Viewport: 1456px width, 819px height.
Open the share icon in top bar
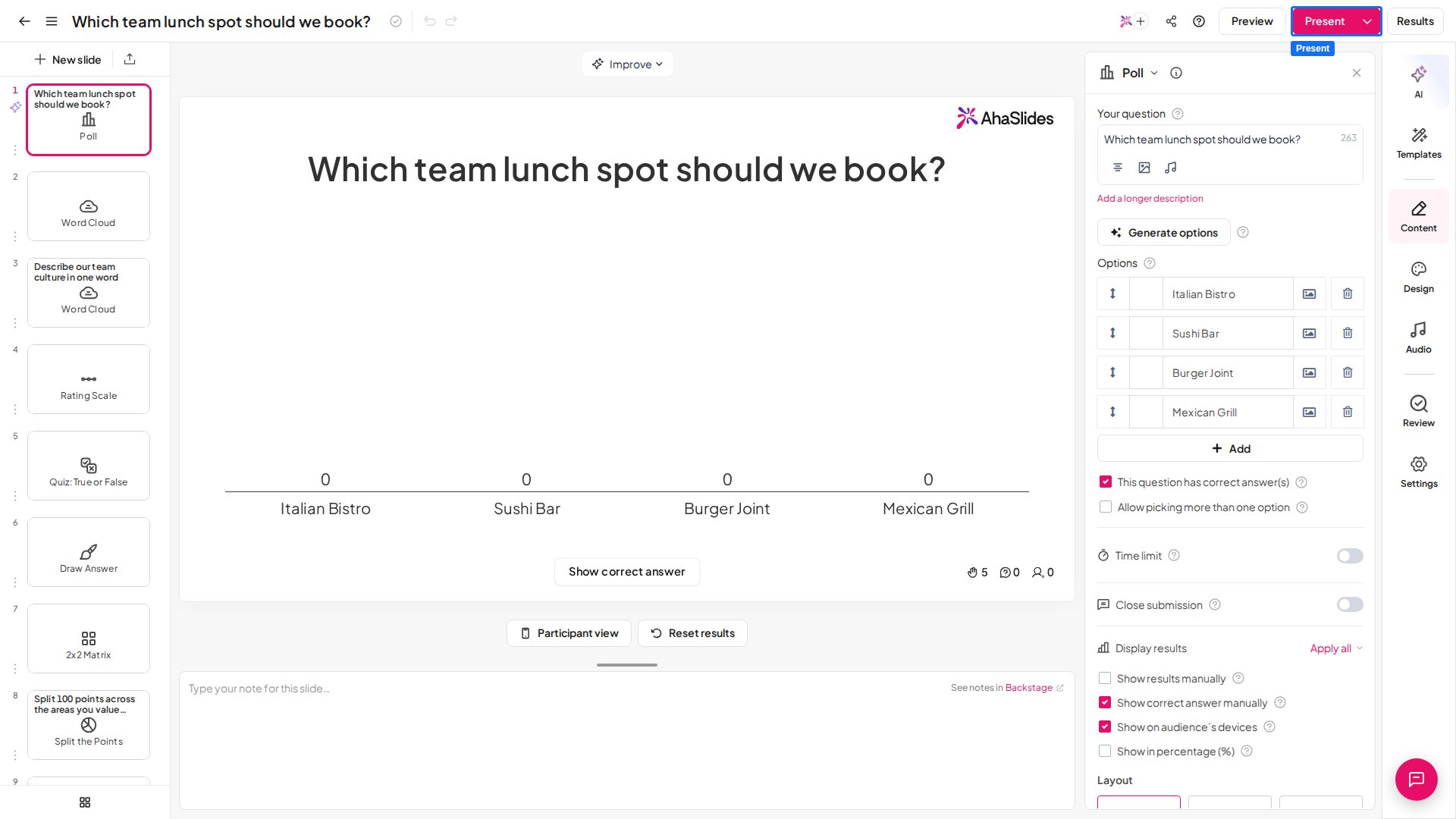tap(1171, 21)
